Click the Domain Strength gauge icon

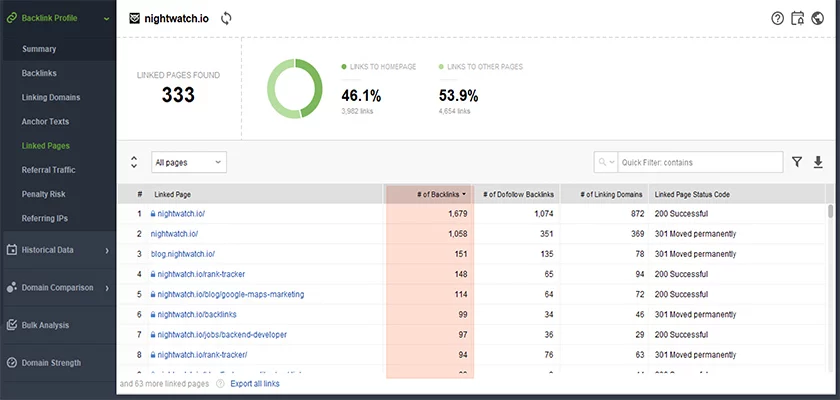pyautogui.click(x=11, y=363)
